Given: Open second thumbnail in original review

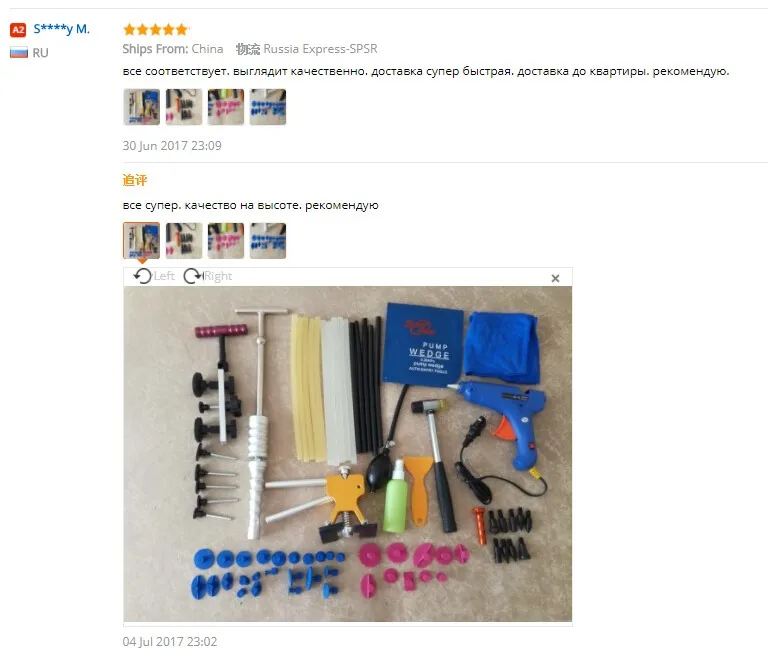Looking at the screenshot, I should (184, 107).
